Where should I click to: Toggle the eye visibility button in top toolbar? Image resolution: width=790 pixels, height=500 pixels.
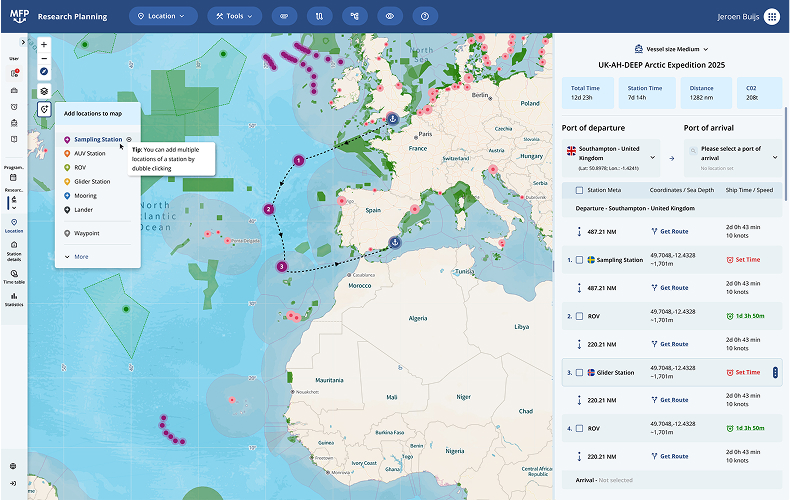click(x=390, y=16)
